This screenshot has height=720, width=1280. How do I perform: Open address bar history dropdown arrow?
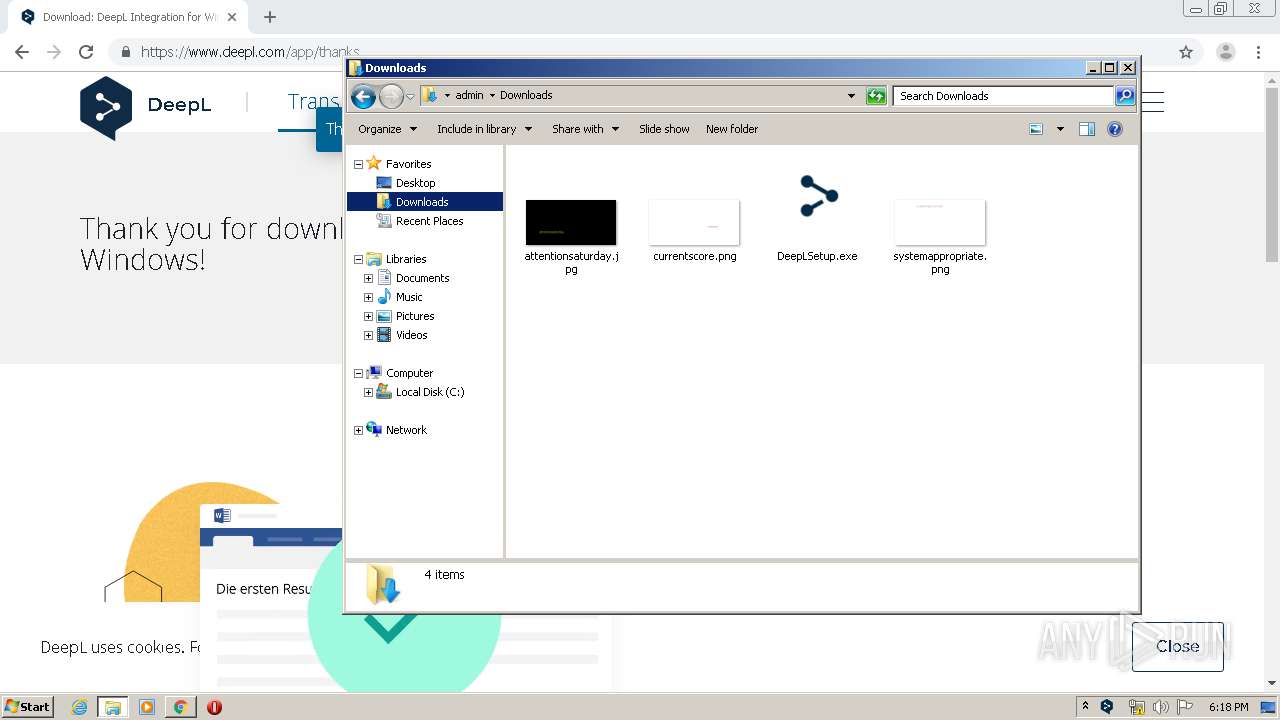coord(851,96)
